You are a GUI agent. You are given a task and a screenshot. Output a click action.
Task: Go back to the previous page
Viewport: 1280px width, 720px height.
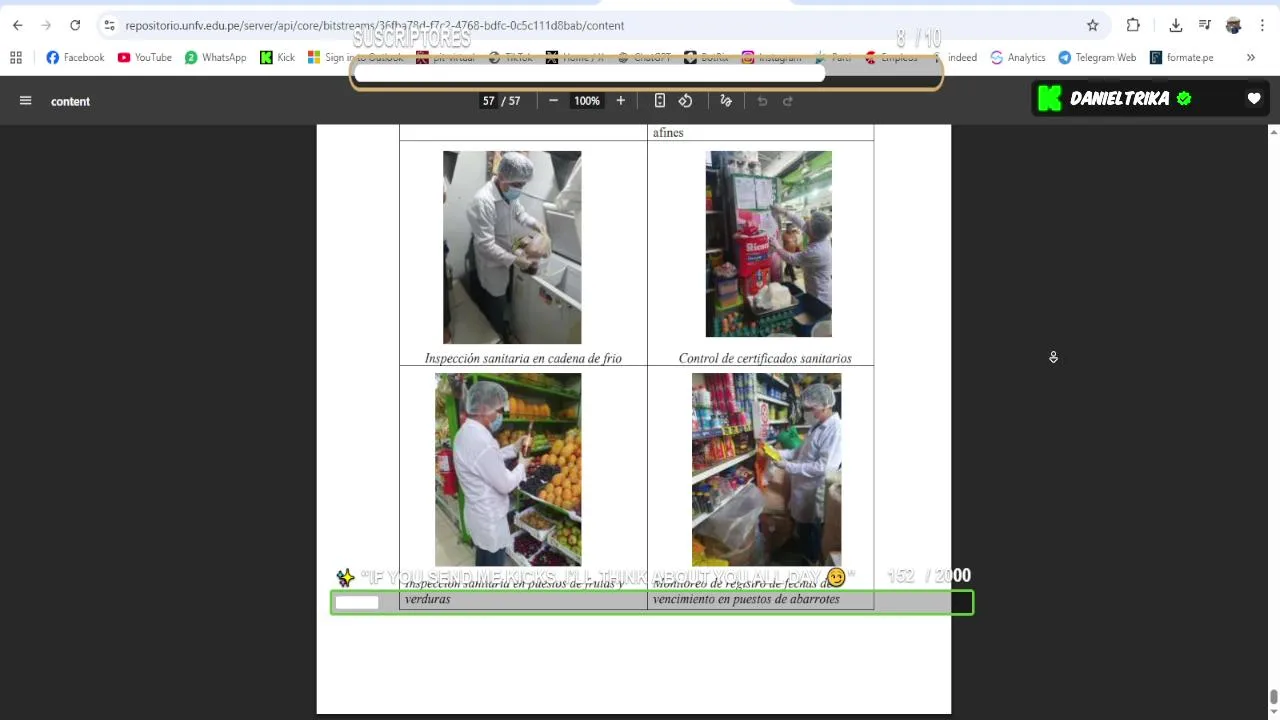pyautogui.click(x=17, y=25)
